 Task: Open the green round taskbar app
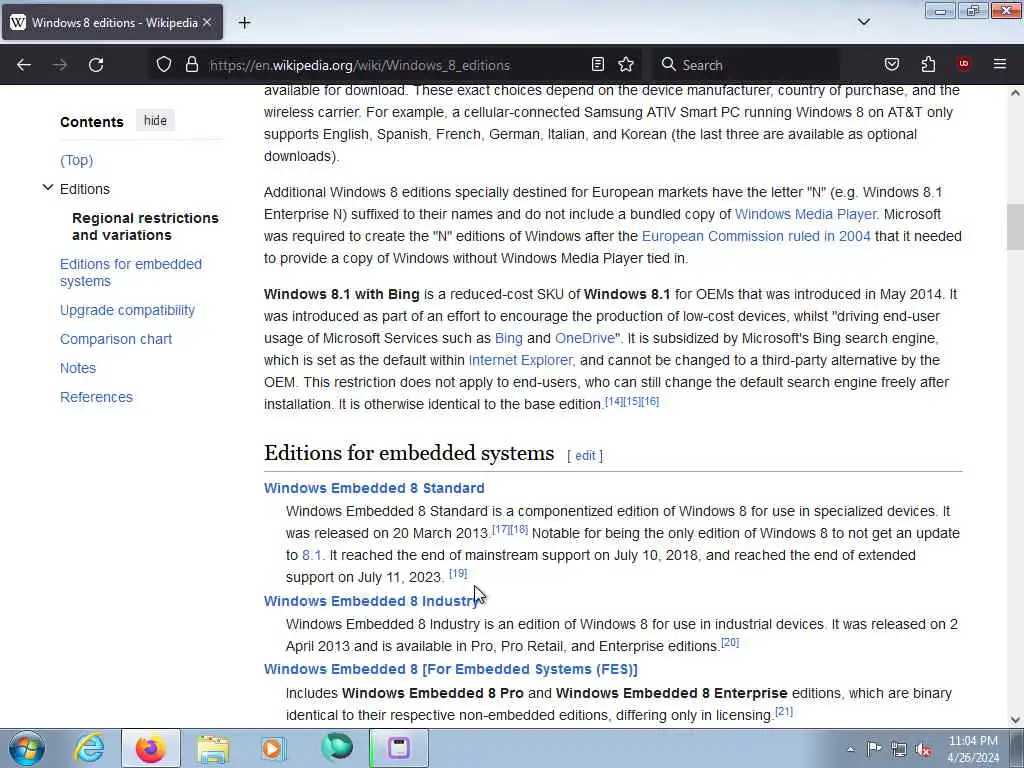tap(337, 748)
